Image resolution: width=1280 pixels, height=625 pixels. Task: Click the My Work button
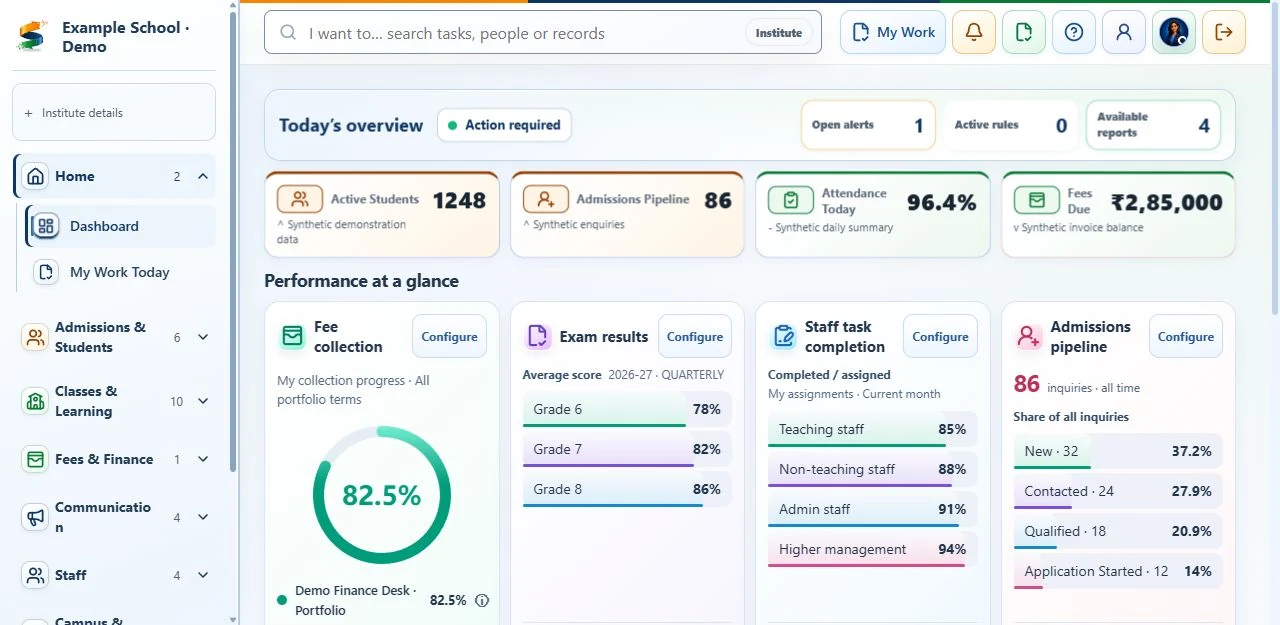coord(893,32)
